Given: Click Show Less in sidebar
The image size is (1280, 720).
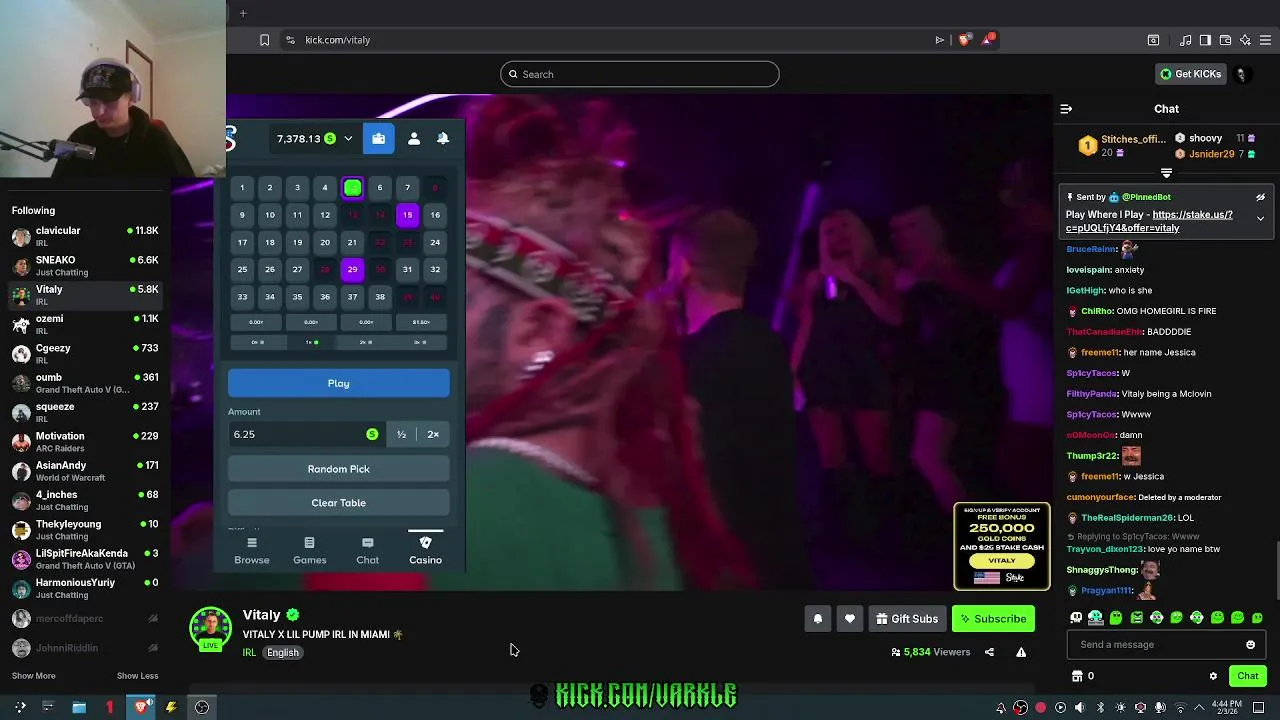Looking at the screenshot, I should click(137, 676).
